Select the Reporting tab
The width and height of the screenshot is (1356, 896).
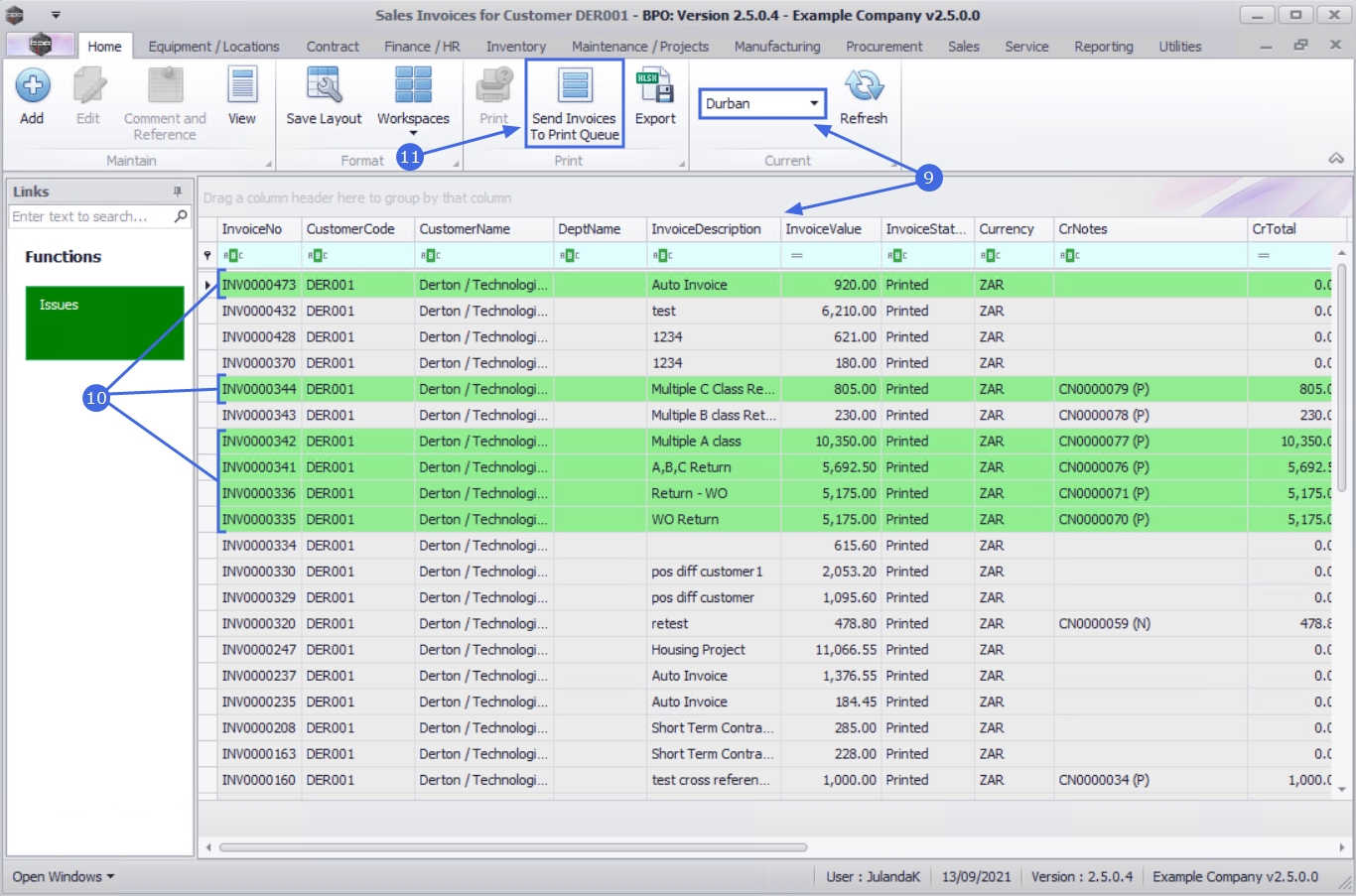[x=1103, y=46]
